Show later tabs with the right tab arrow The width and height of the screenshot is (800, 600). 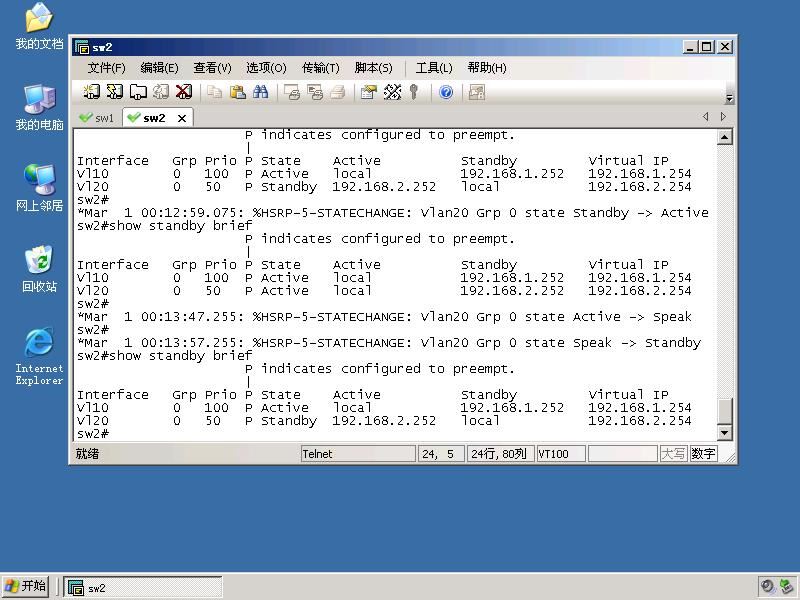723,117
